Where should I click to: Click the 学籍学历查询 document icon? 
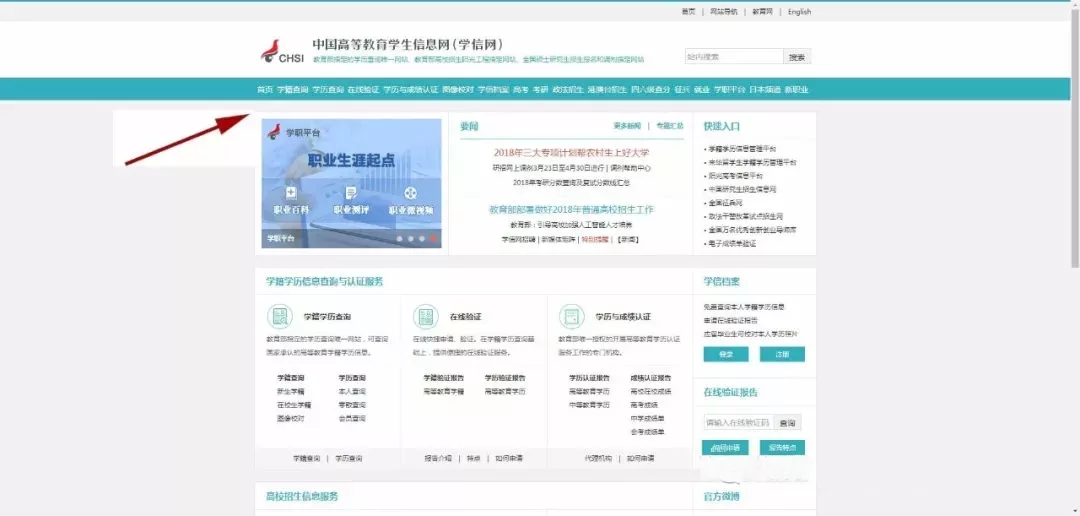[279, 316]
